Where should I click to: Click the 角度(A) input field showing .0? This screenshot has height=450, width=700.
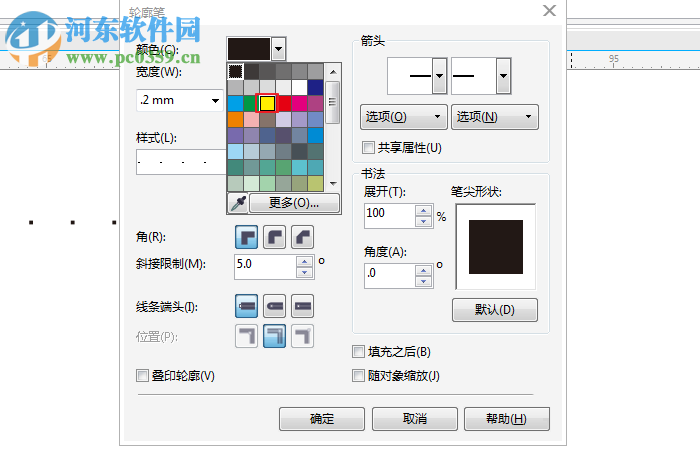click(x=390, y=276)
